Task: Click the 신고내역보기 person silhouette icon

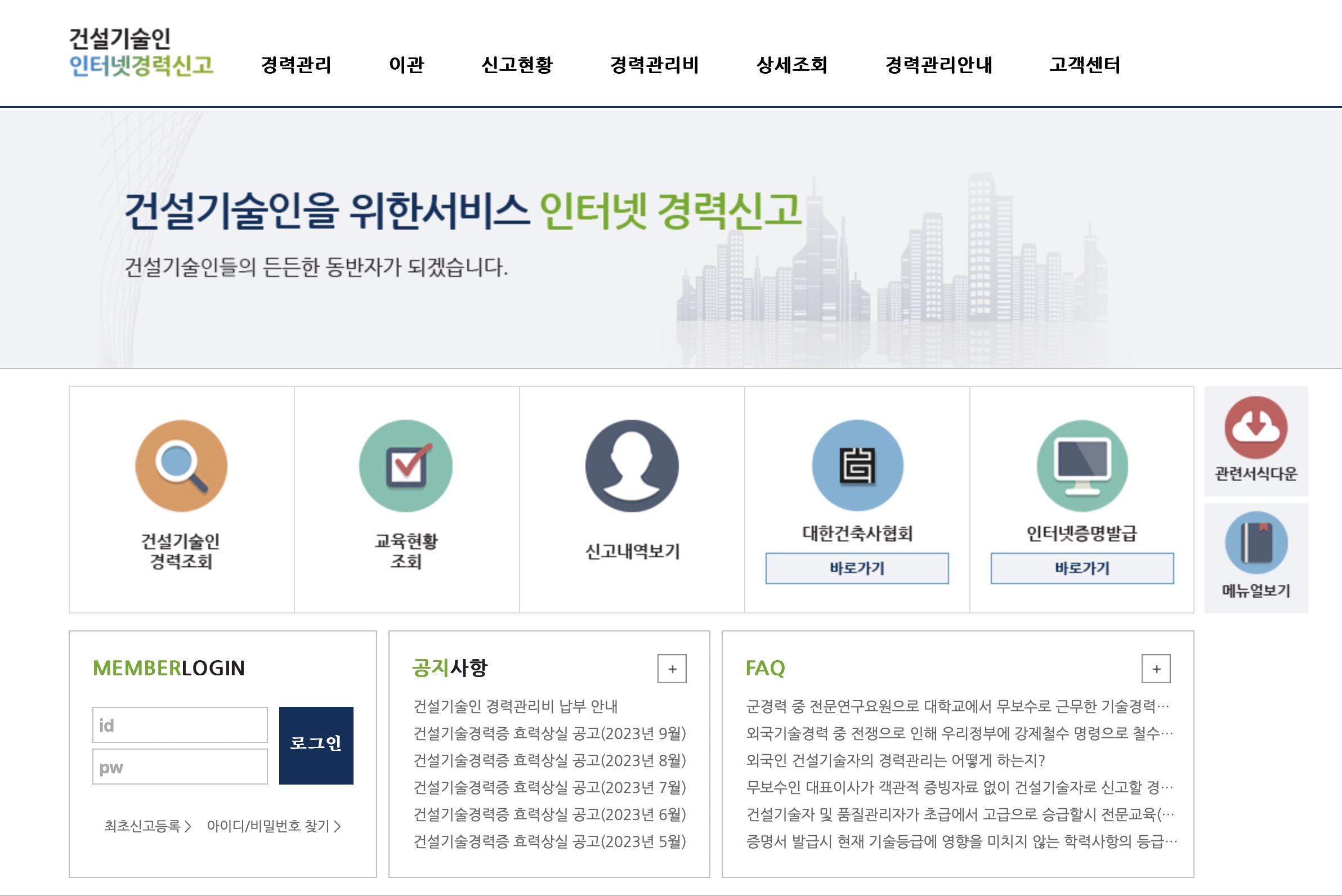Action: coord(632,465)
